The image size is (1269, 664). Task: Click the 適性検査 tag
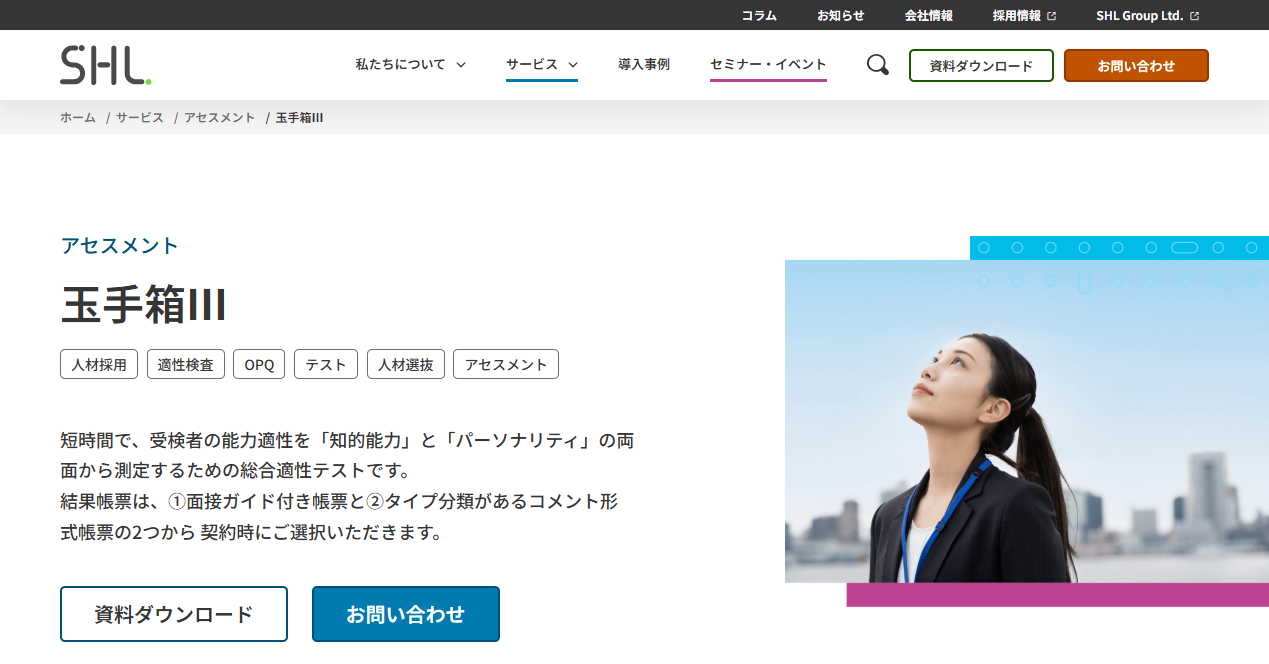click(x=186, y=365)
